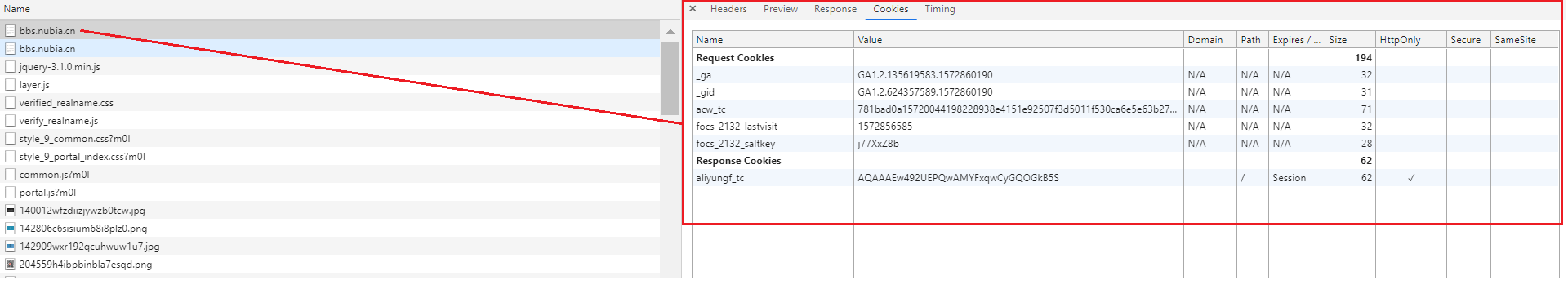
Task: Select the 140012wfzdiizjywzb0tcw.jpg request
Action: tap(330, 210)
